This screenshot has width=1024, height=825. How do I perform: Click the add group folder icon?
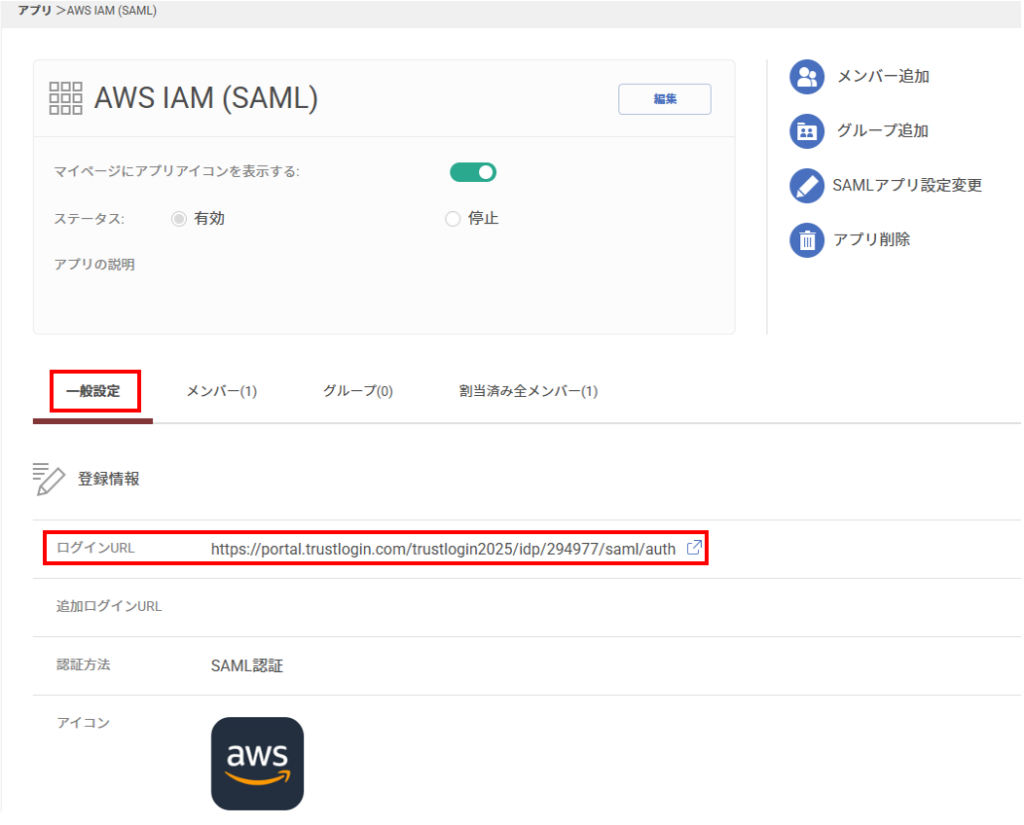(x=806, y=131)
